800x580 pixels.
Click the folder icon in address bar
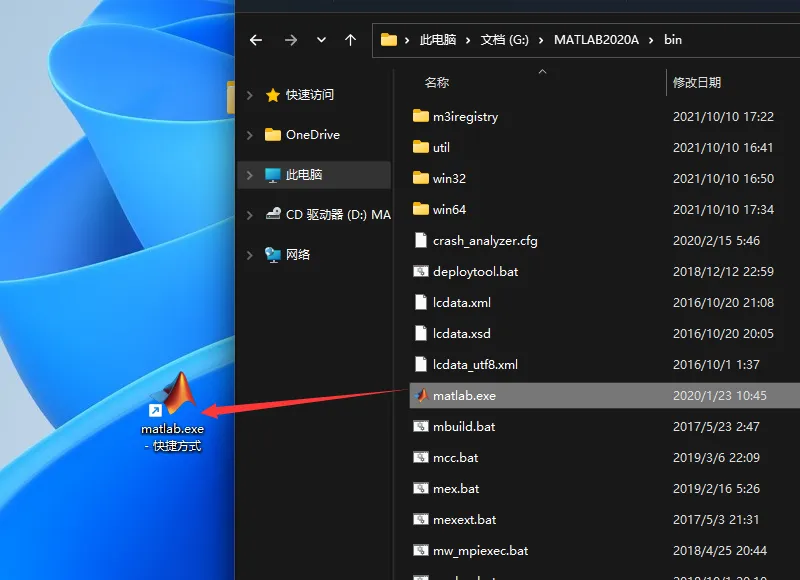point(389,40)
